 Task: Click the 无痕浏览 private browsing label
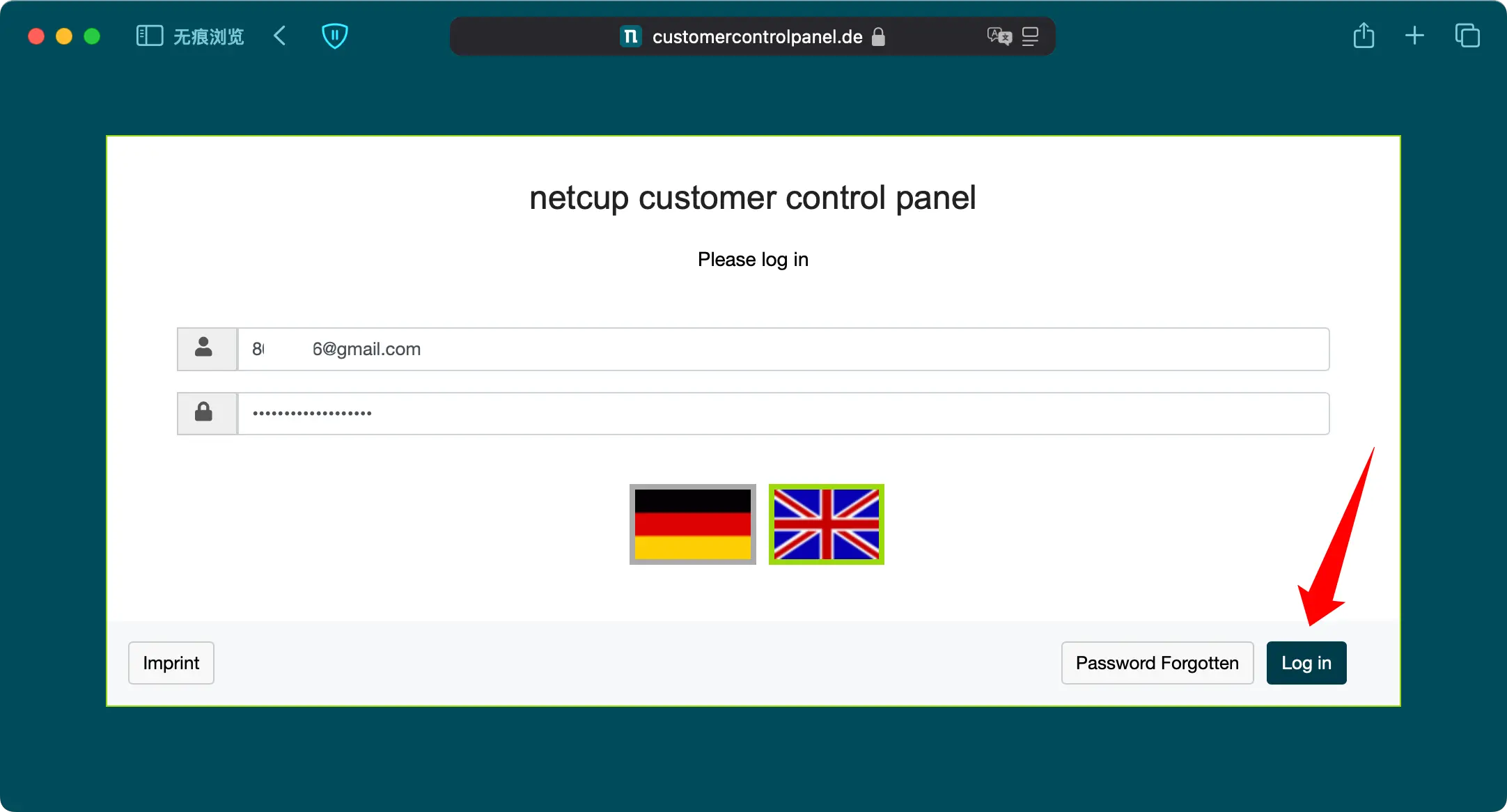tap(208, 37)
